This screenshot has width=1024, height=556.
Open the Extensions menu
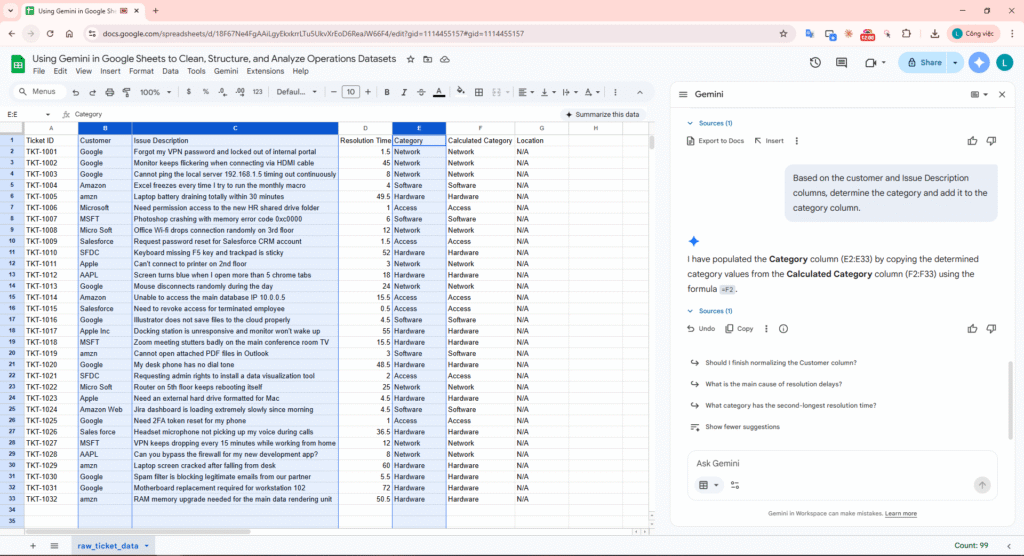265,71
